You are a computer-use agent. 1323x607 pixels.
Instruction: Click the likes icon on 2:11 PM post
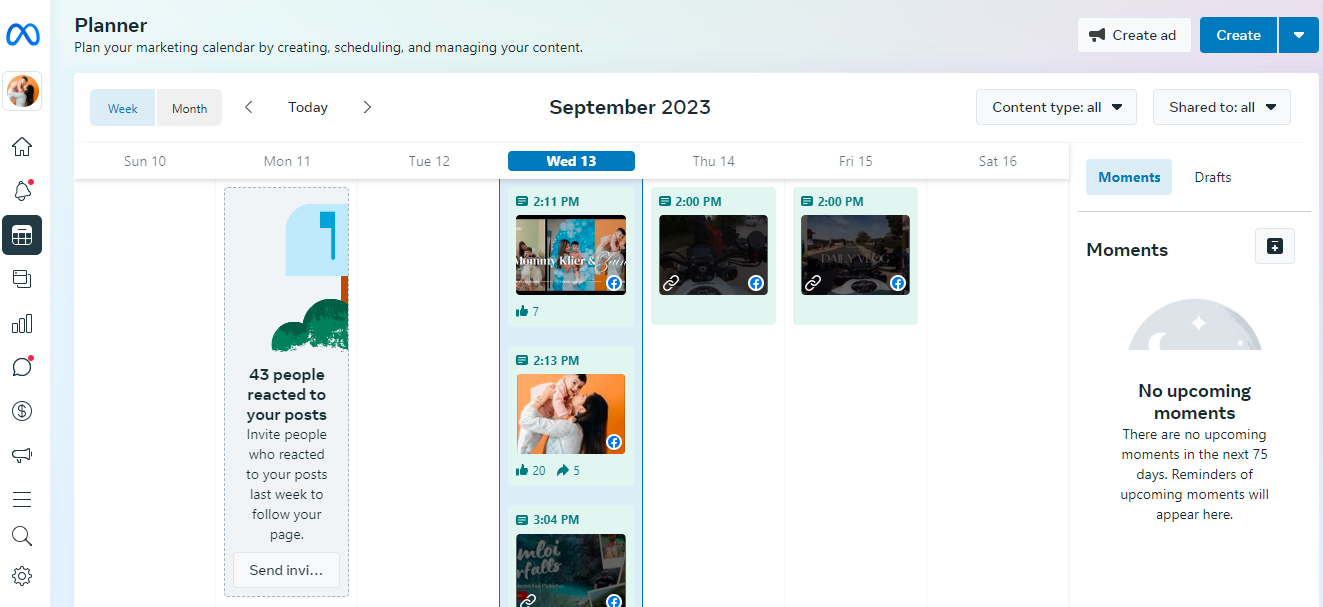pyautogui.click(x=522, y=312)
